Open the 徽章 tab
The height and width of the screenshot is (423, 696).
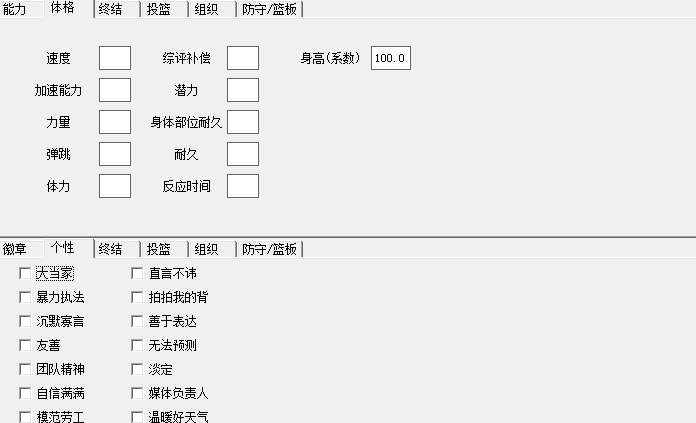[15, 249]
